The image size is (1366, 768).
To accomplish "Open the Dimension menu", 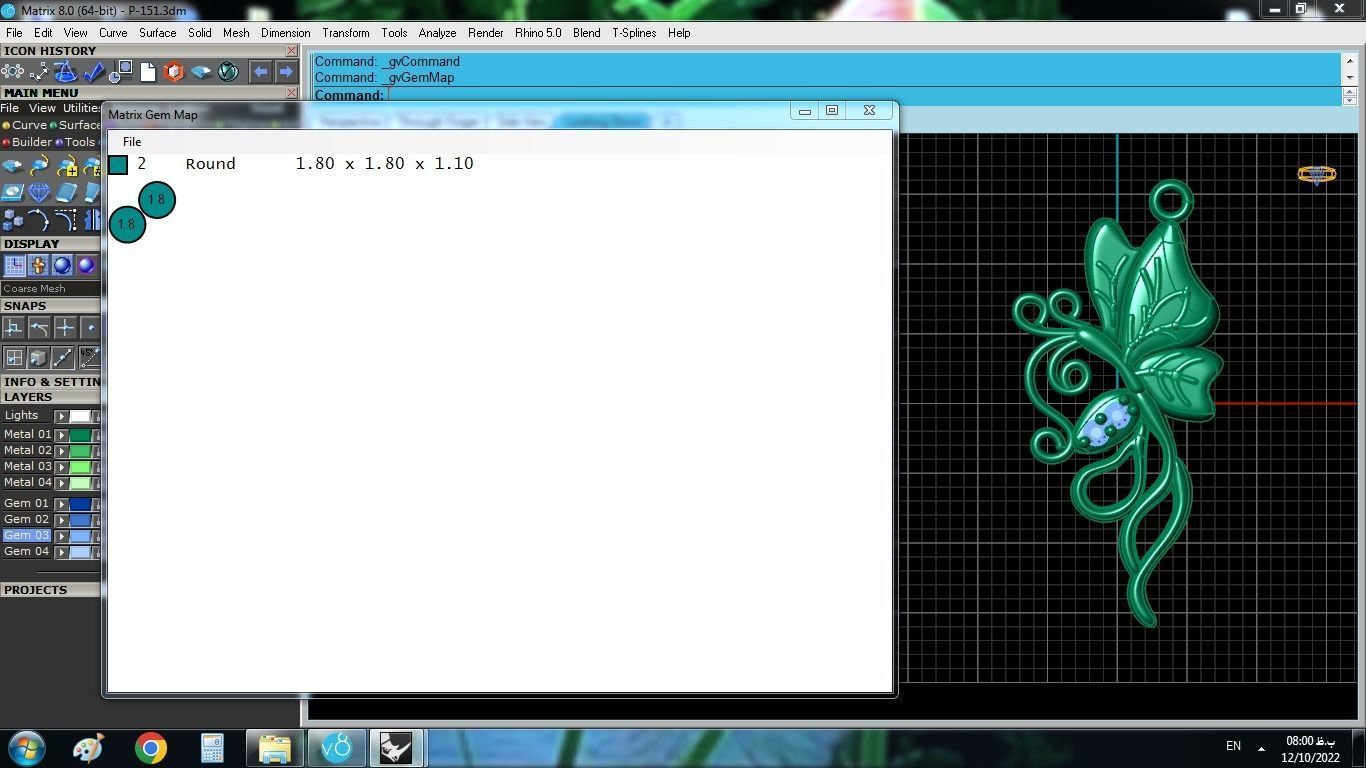I will pos(285,33).
